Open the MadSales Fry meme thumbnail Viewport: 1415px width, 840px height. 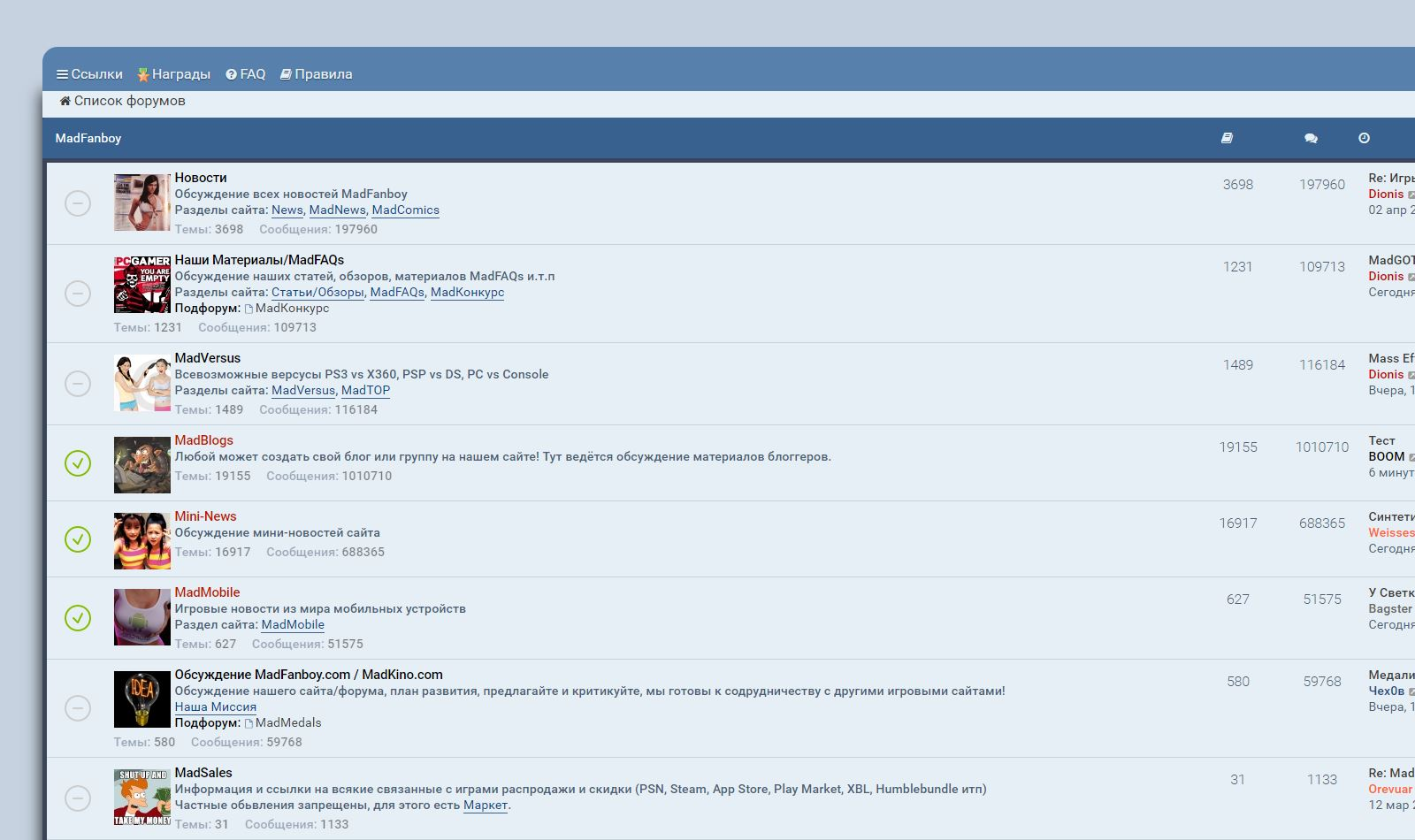(x=141, y=798)
